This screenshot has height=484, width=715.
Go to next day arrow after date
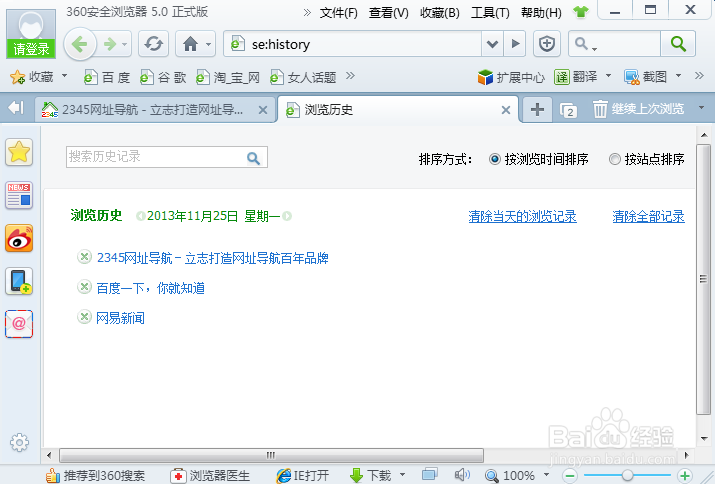[x=287, y=216]
